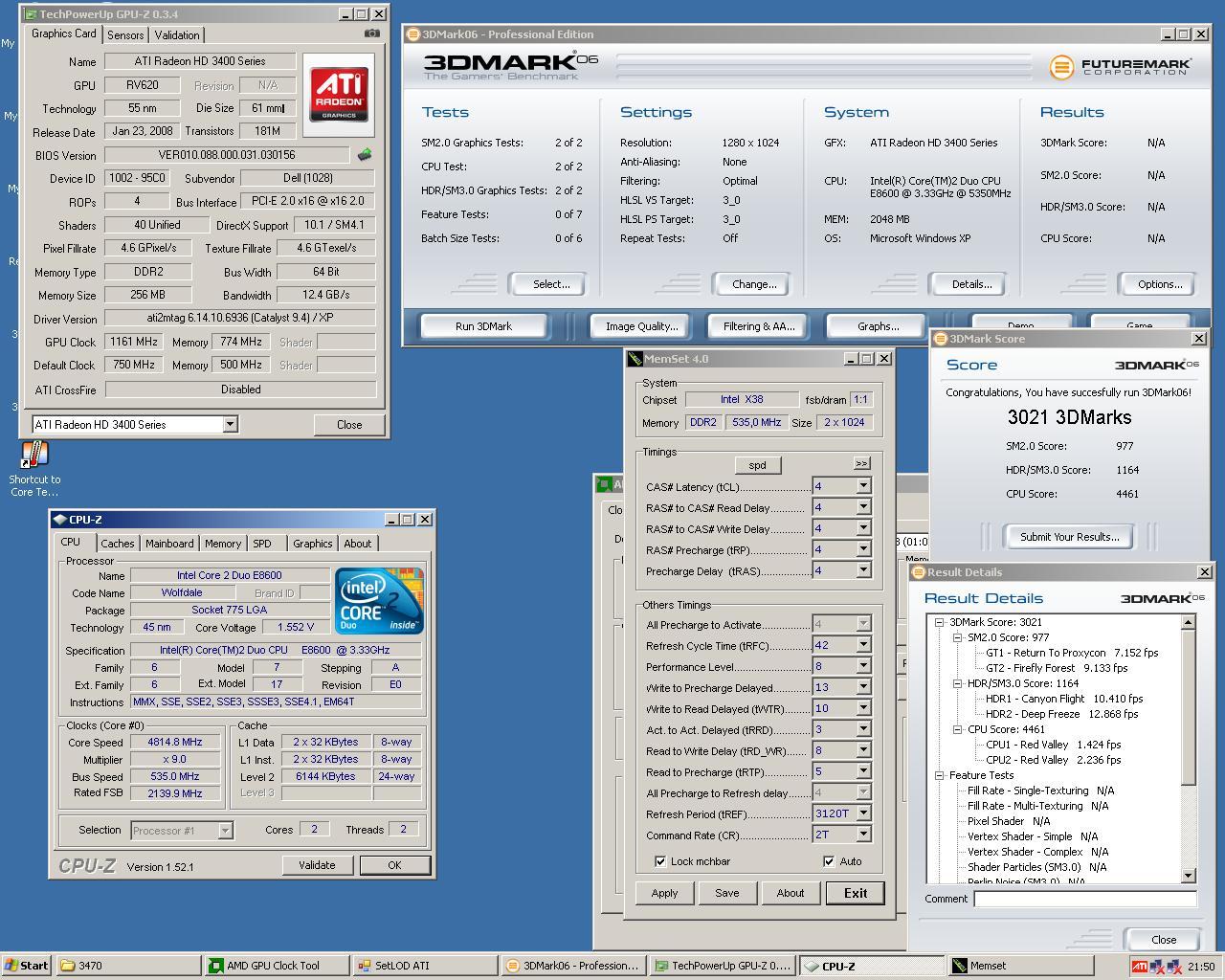Open the graphics card selector dropdown in GPU-Z
This screenshot has width=1225, height=980.
pyautogui.click(x=230, y=424)
